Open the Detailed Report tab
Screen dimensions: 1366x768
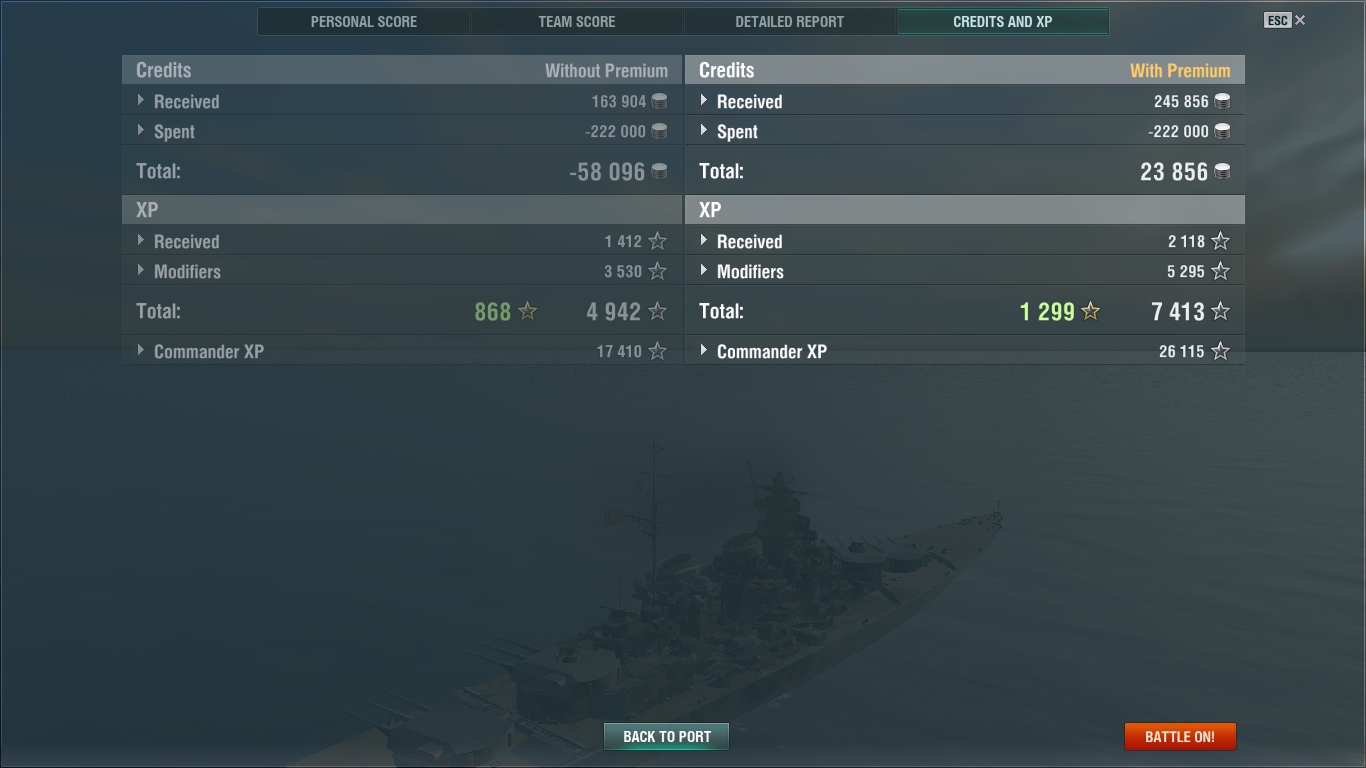point(790,21)
